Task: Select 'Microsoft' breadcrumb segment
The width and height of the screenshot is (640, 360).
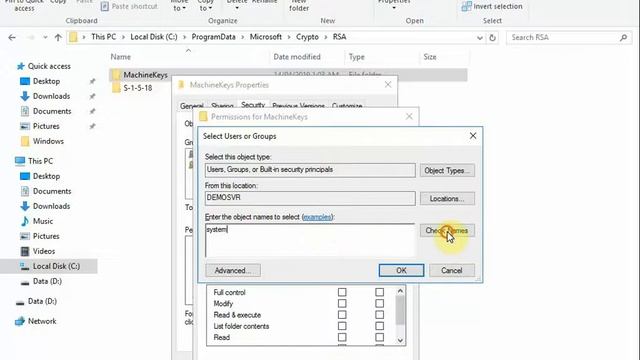Action: 266,37
